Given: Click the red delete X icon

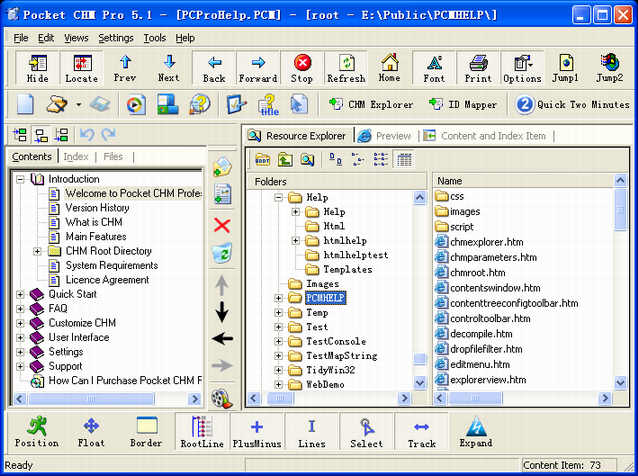Looking at the screenshot, I should click(222, 225).
